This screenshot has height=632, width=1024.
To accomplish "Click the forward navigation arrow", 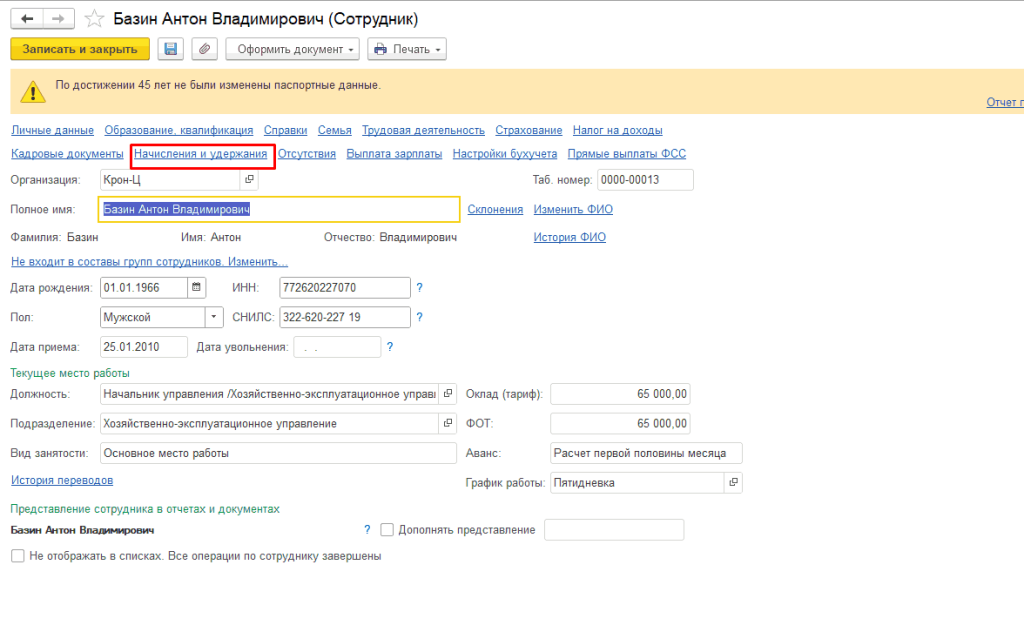I will (x=59, y=19).
